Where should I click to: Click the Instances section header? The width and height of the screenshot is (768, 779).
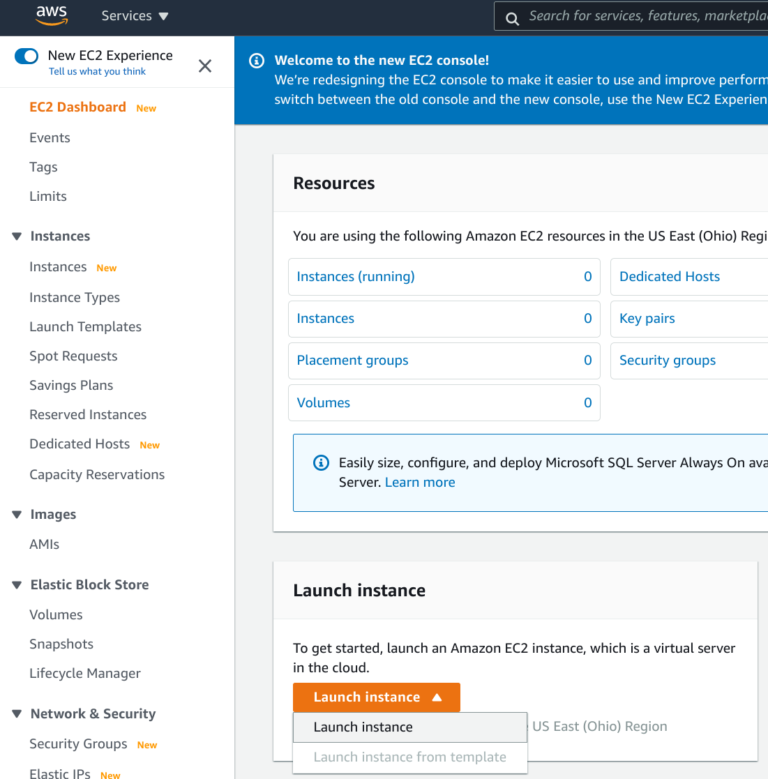pyautogui.click(x=60, y=236)
